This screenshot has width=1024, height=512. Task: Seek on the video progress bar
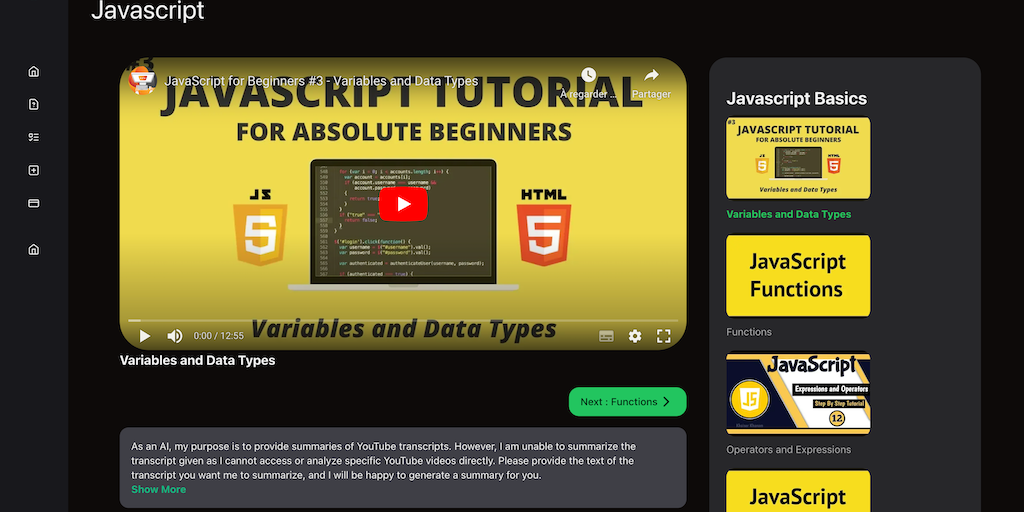click(x=403, y=321)
